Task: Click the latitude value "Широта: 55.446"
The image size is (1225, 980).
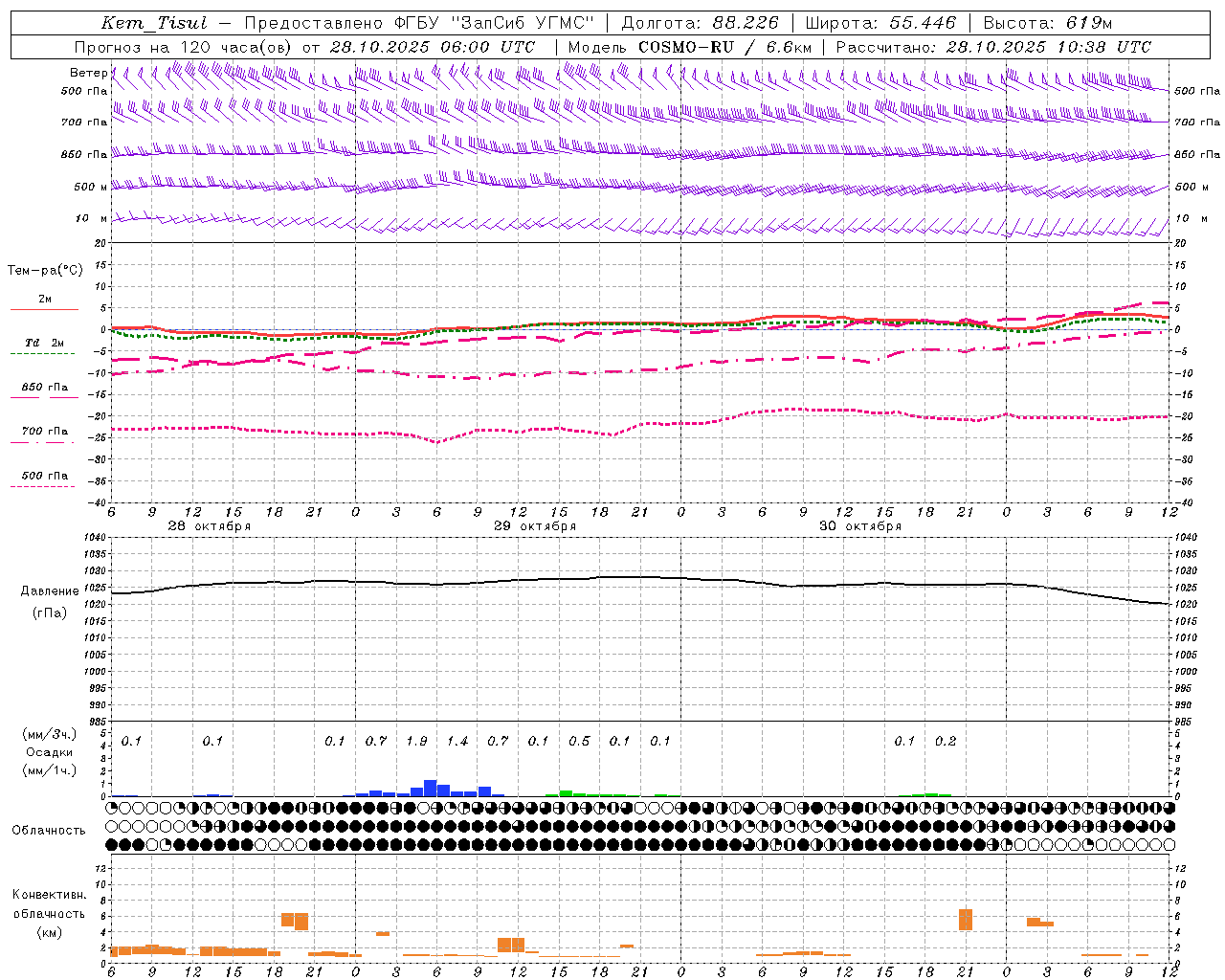Action: pyautogui.click(x=880, y=24)
